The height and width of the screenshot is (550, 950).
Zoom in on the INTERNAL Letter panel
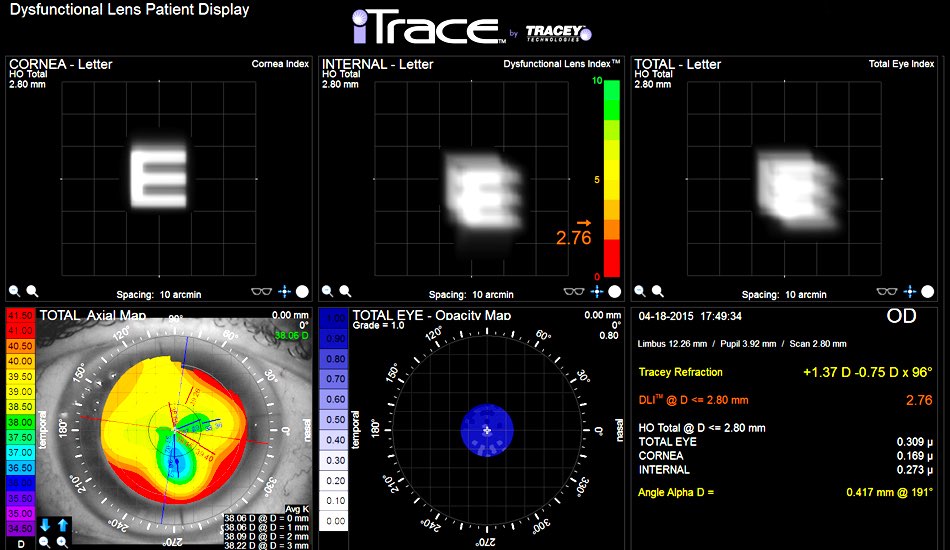pos(345,292)
